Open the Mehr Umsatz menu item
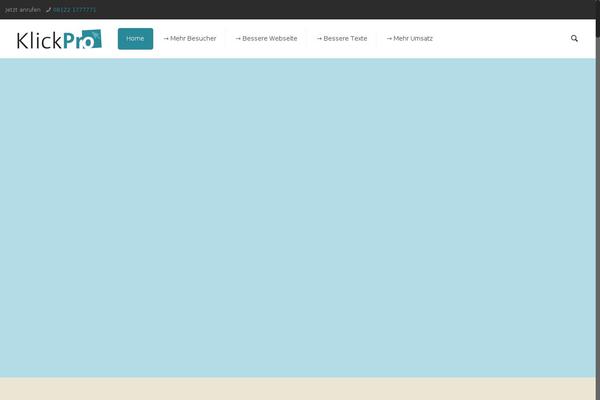Image resolution: width=600 pixels, height=400 pixels. [409, 39]
